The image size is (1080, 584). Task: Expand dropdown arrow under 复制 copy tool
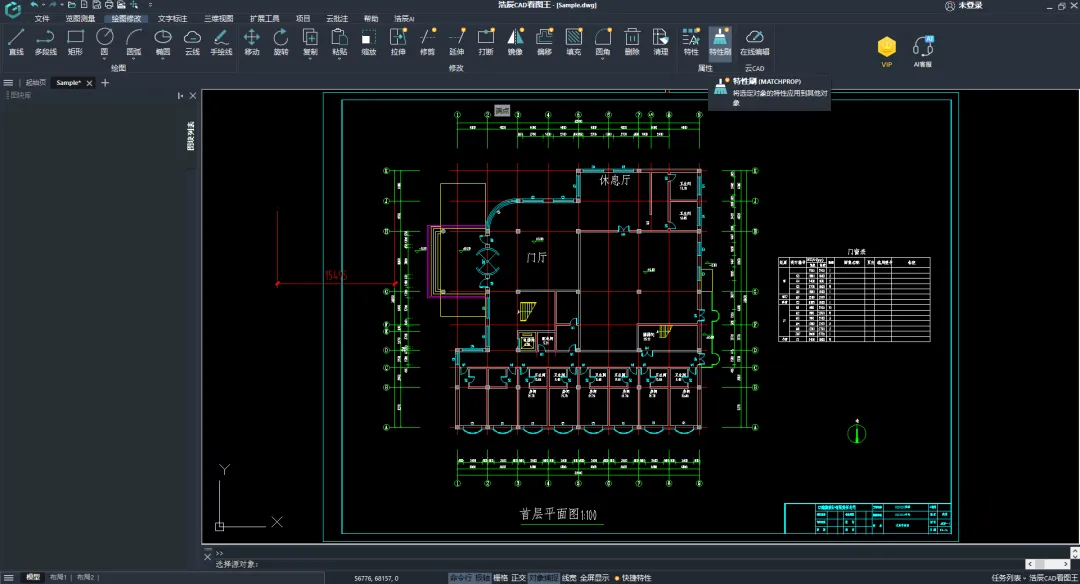310,59
